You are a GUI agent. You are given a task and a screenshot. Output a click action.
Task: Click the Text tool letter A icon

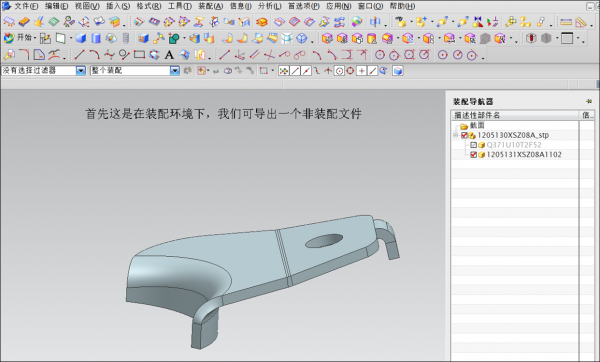pyautogui.click(x=169, y=55)
